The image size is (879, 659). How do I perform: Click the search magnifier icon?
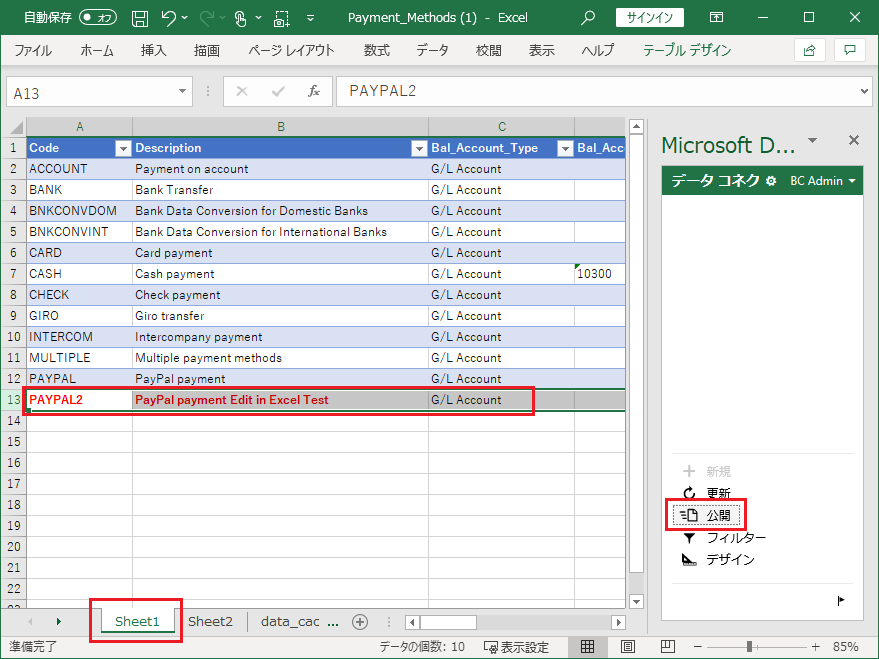(587, 17)
